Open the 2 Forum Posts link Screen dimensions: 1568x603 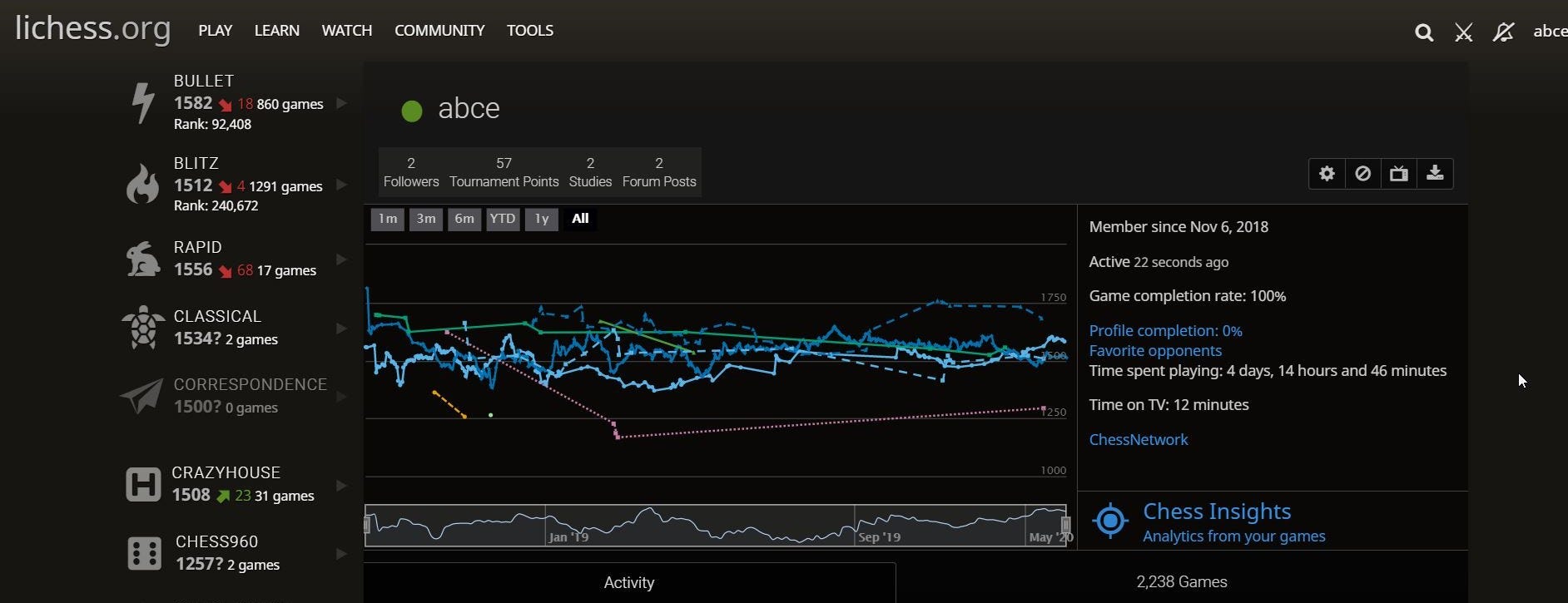pyautogui.click(x=659, y=172)
